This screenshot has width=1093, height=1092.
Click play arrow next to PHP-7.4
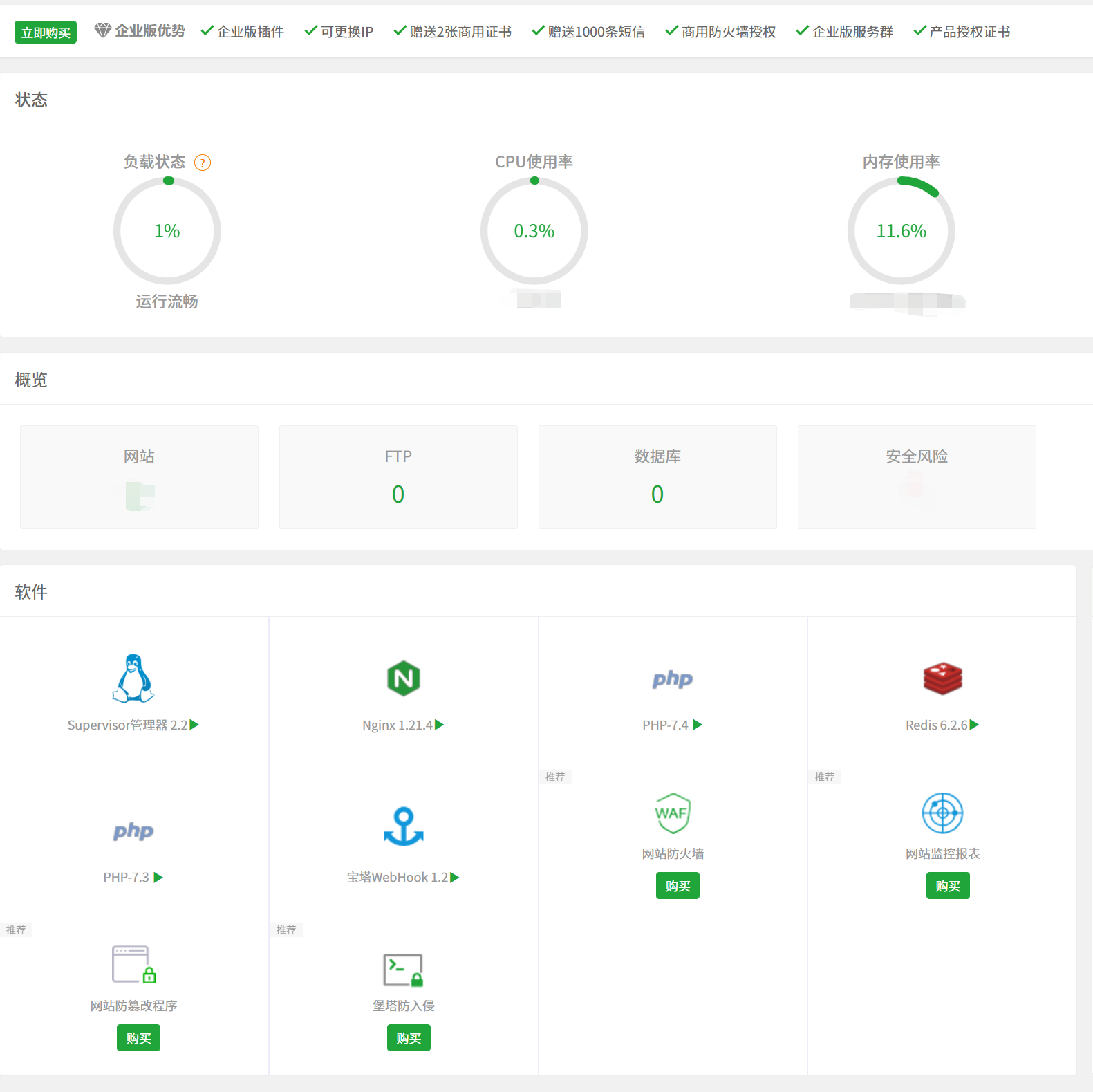(698, 725)
